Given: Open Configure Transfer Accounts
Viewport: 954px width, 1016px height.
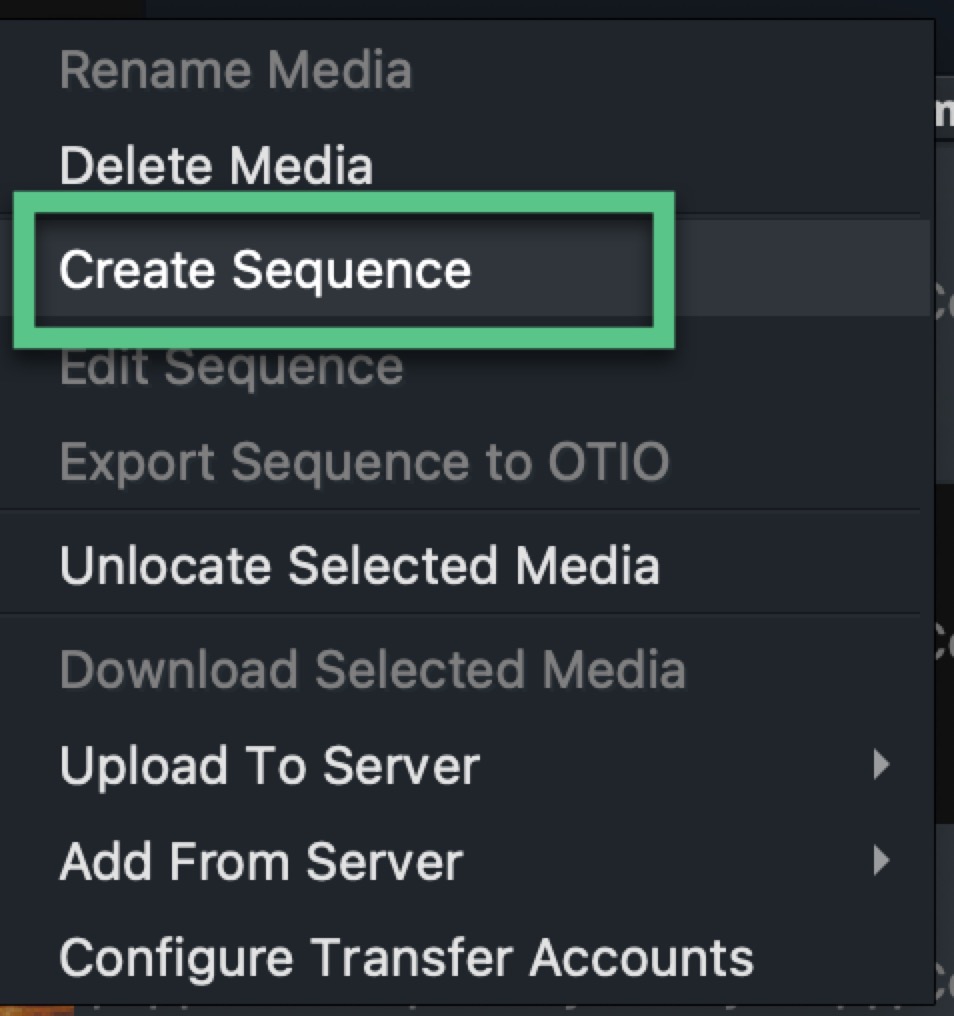Looking at the screenshot, I should [406, 957].
